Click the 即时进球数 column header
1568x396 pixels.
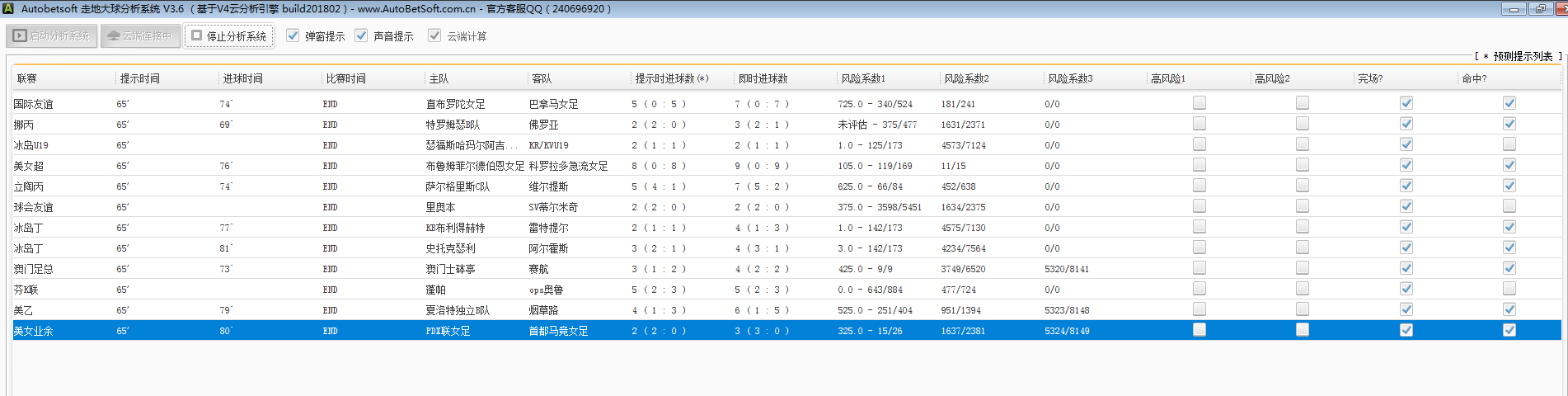coord(763,78)
